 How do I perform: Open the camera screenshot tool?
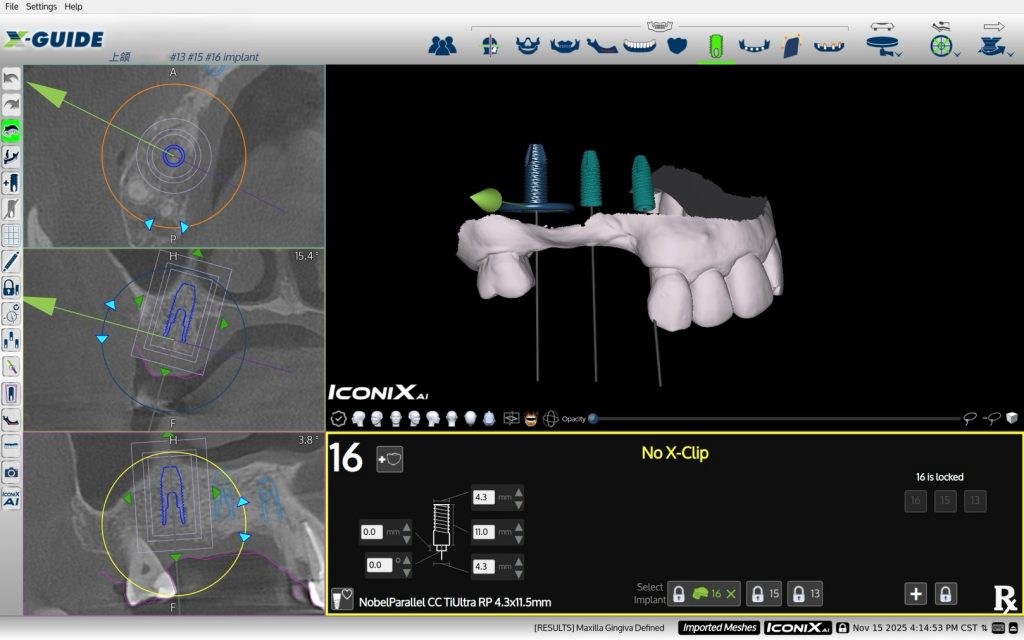tap(11, 472)
